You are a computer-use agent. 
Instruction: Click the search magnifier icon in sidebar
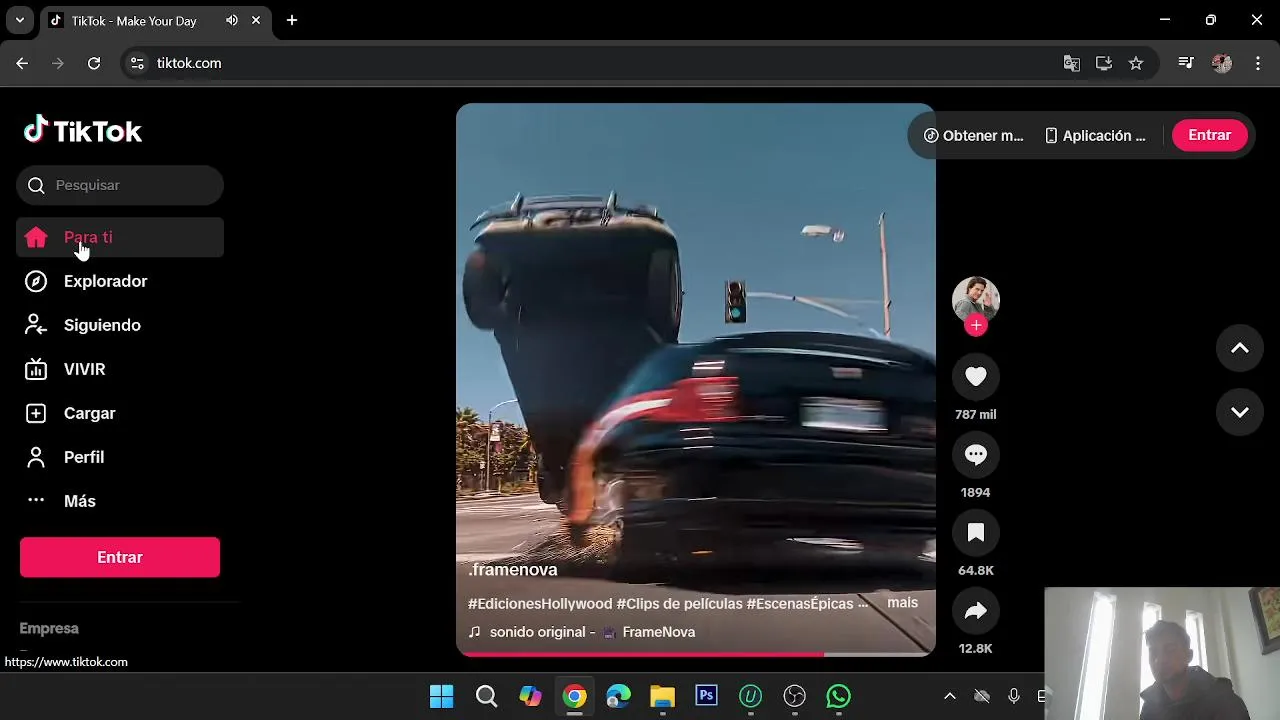coord(36,185)
